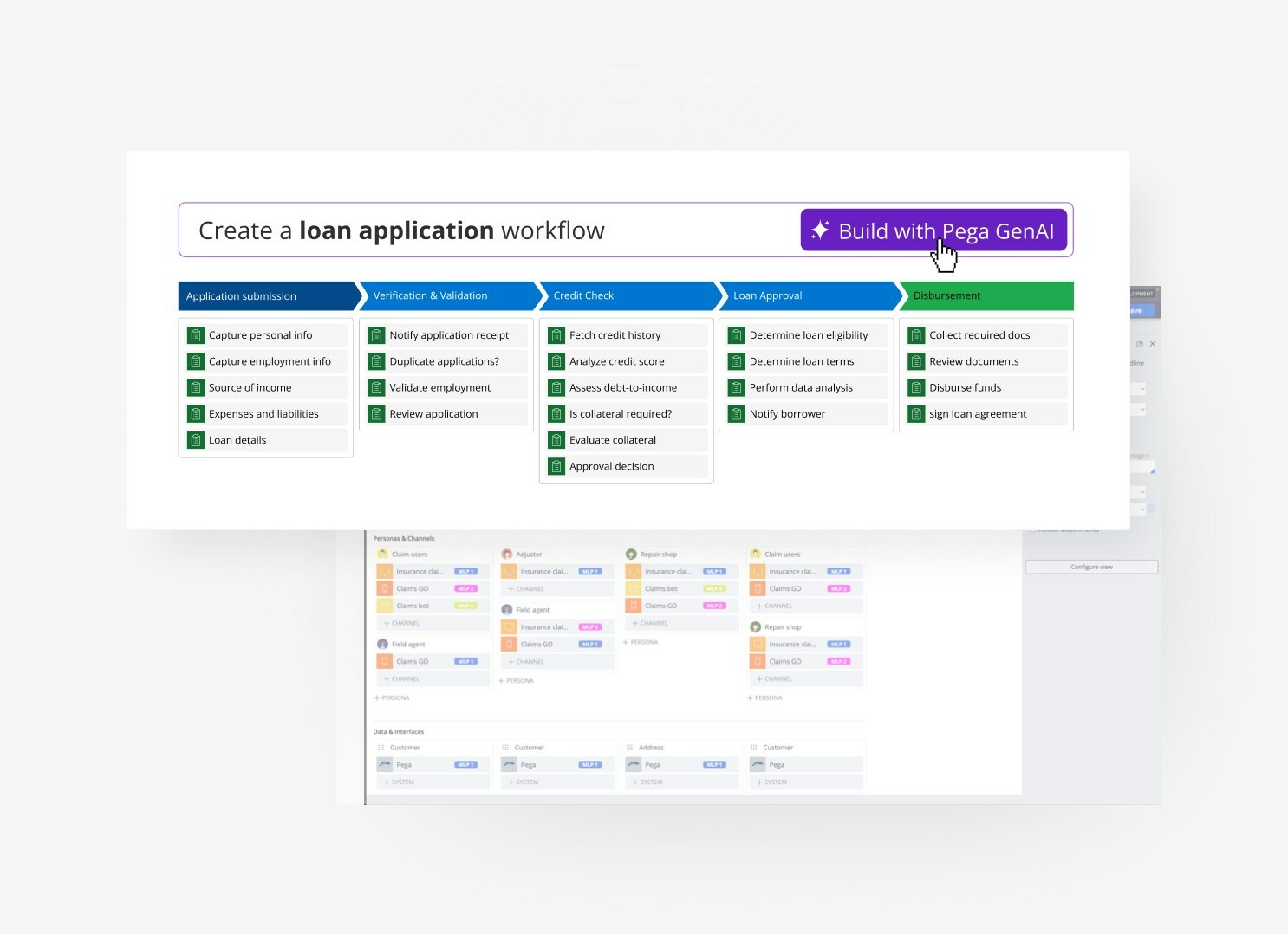Open the Notify borrower step

coord(806,414)
